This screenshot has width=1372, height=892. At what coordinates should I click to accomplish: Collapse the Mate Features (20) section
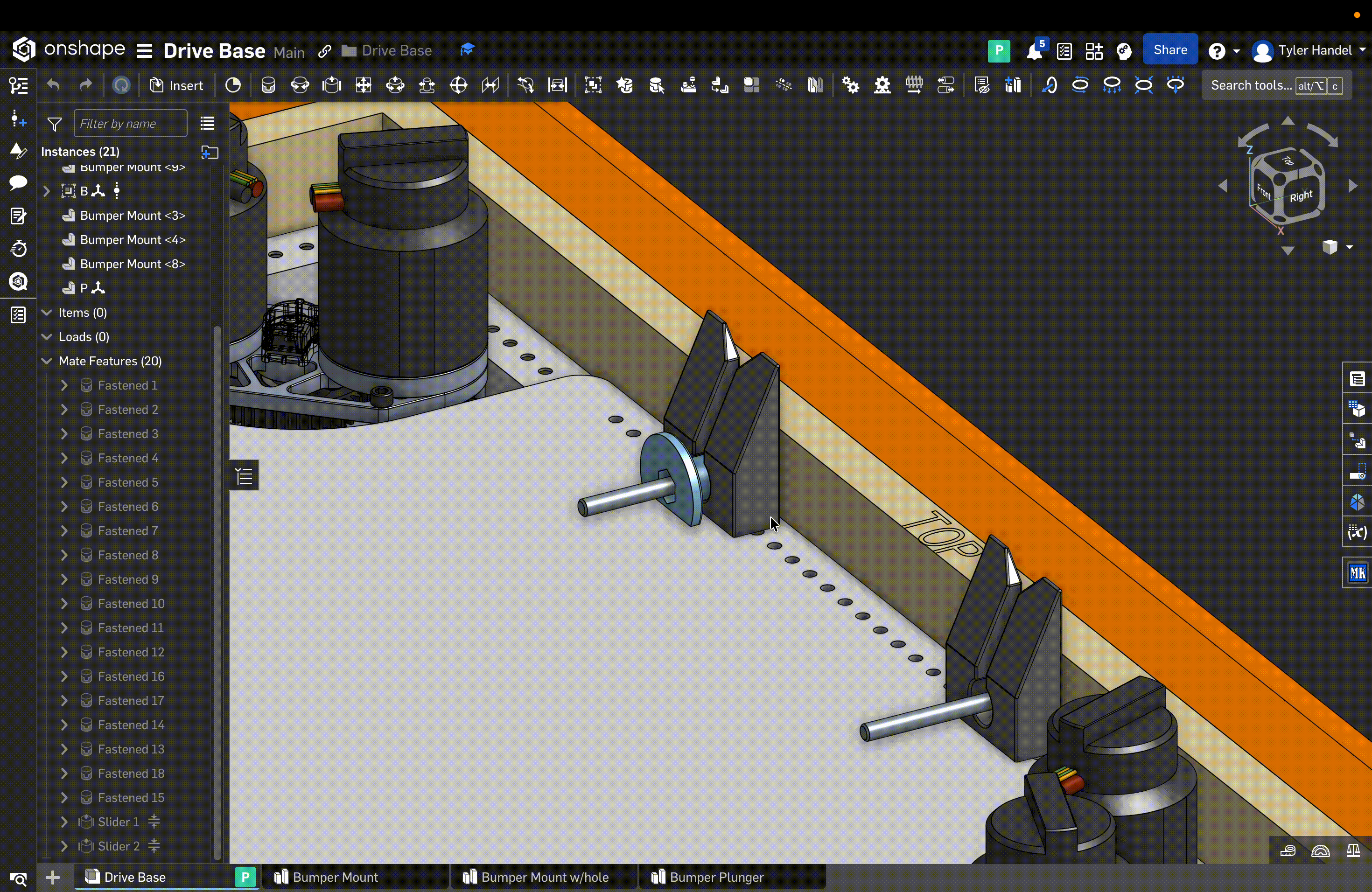[x=47, y=361]
